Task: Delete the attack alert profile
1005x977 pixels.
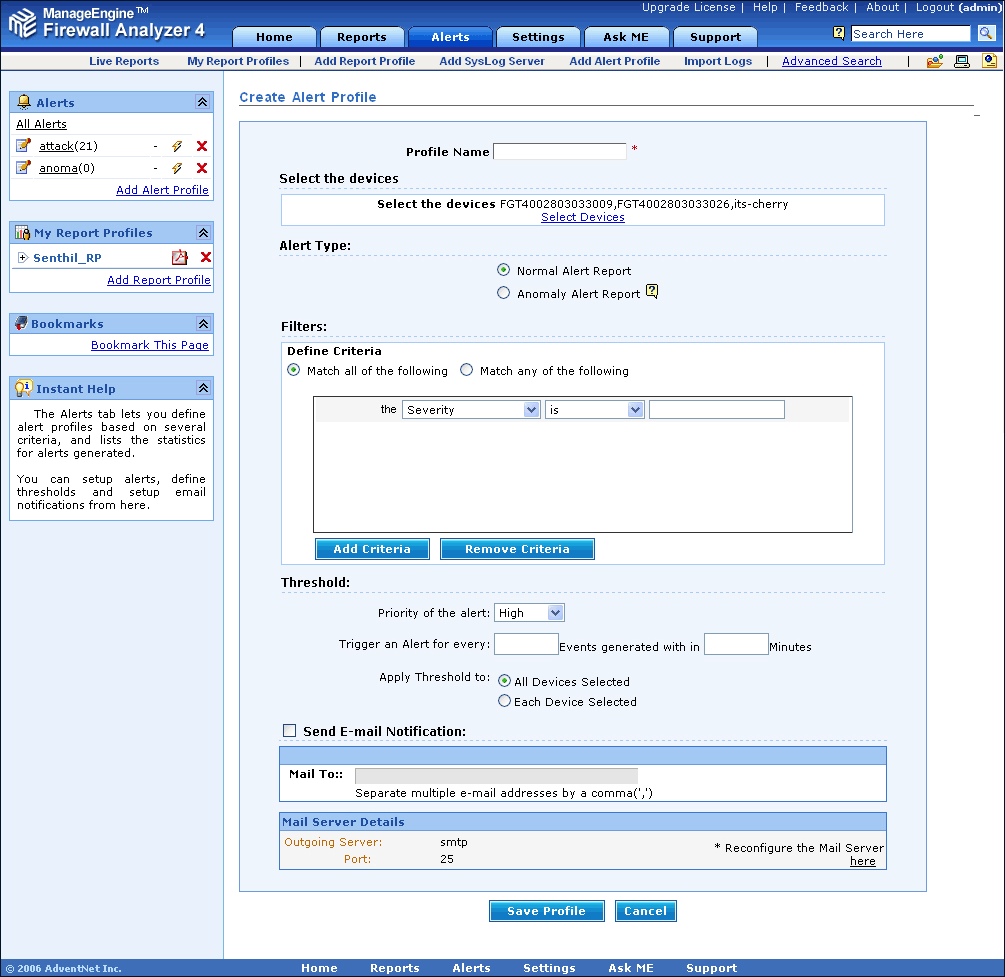Action: pyautogui.click(x=202, y=146)
